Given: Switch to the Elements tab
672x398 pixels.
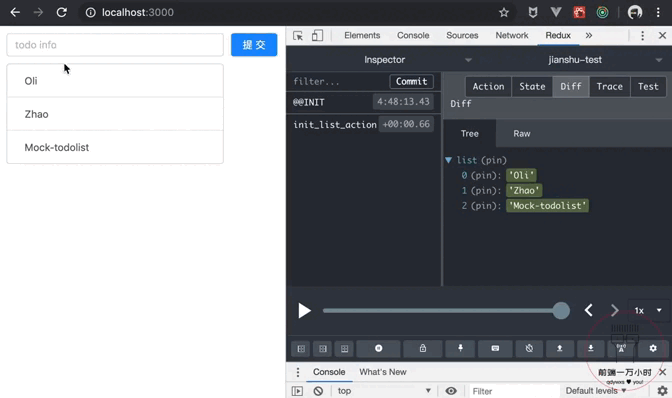Looking at the screenshot, I should pyautogui.click(x=362, y=36).
